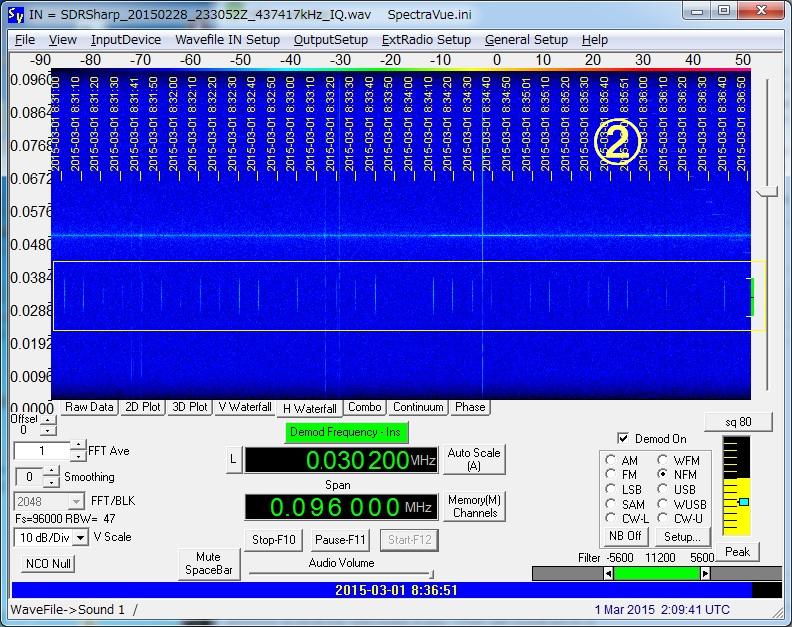
Task: Click the L button beside frequency display
Action: [233, 459]
